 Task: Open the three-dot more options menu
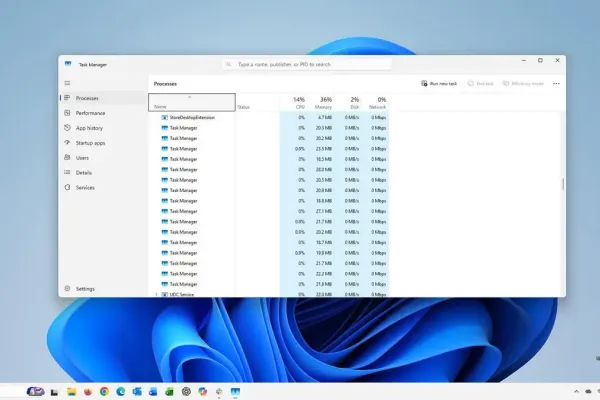[x=556, y=83]
